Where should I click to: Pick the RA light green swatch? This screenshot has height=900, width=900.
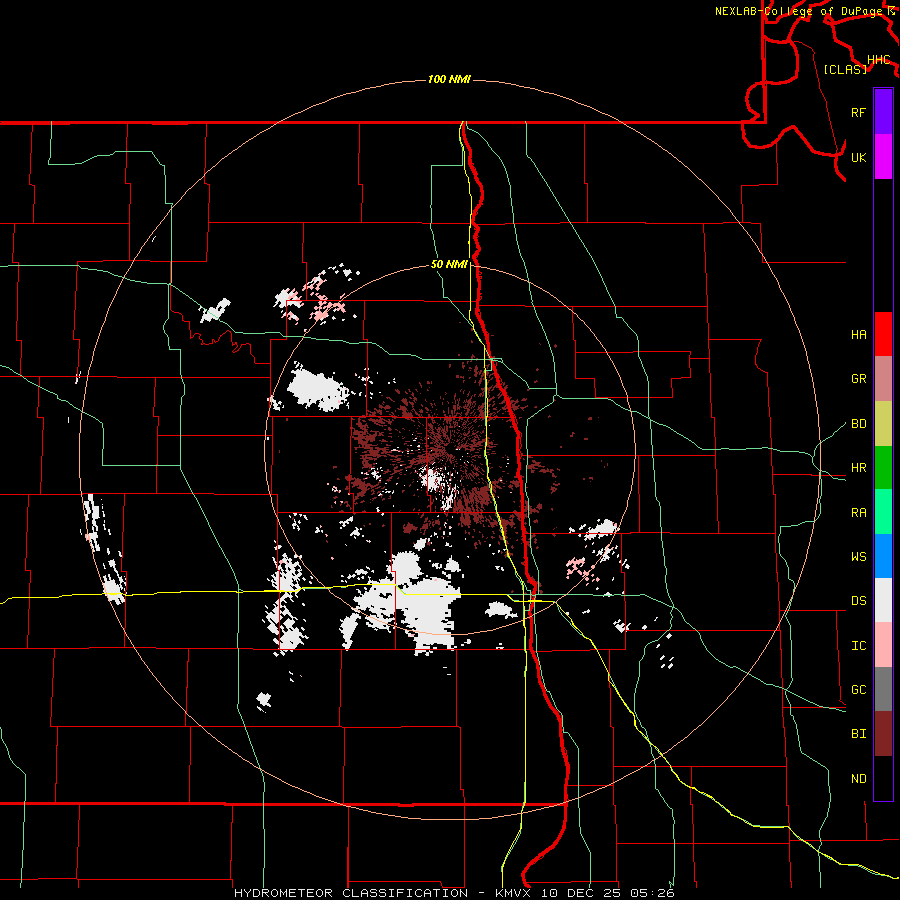pos(883,512)
